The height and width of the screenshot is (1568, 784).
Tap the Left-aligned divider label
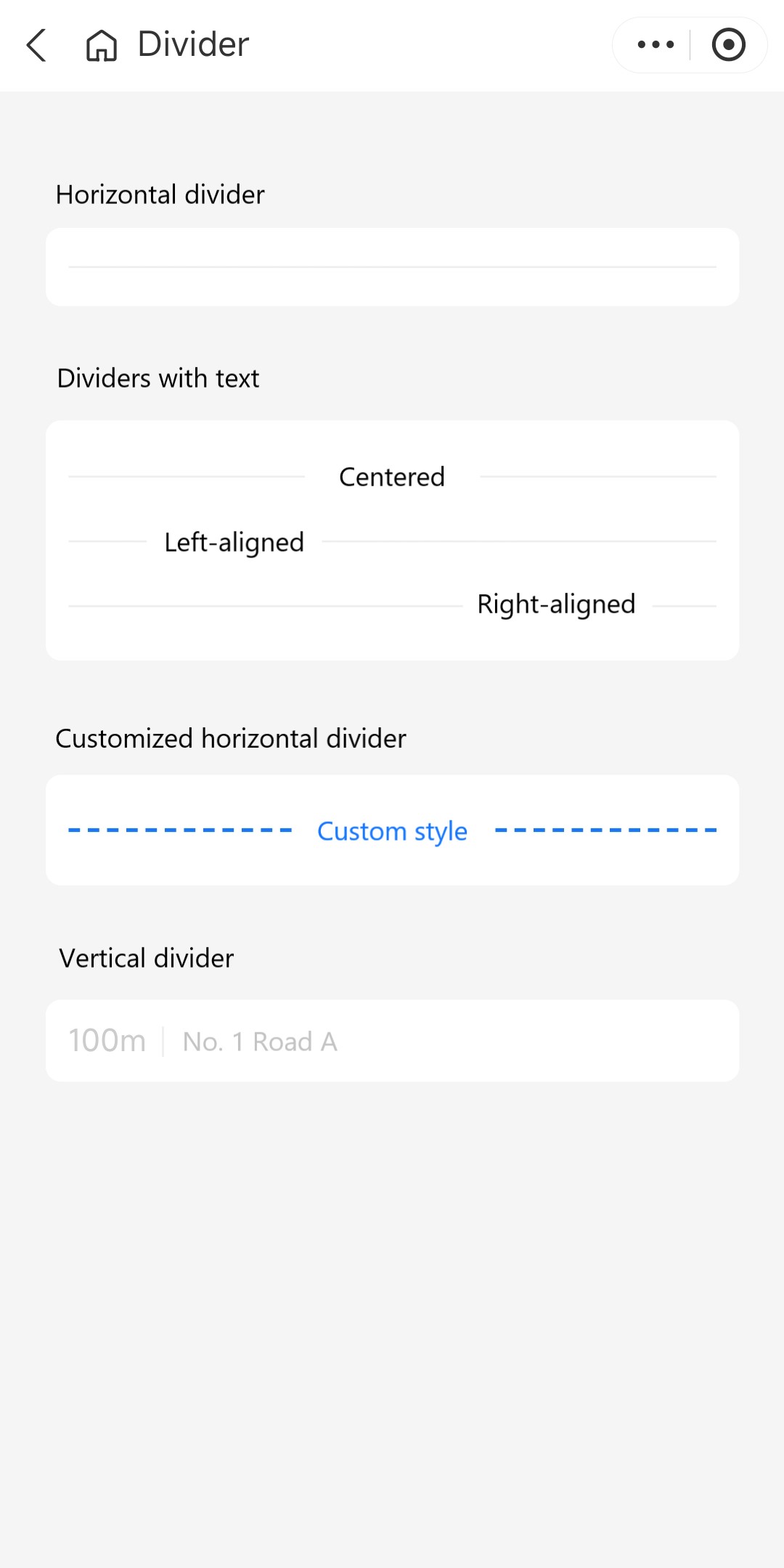click(x=234, y=542)
